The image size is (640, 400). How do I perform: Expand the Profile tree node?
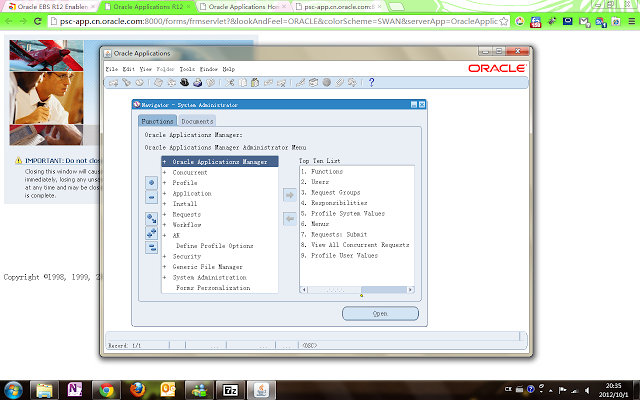coord(164,183)
